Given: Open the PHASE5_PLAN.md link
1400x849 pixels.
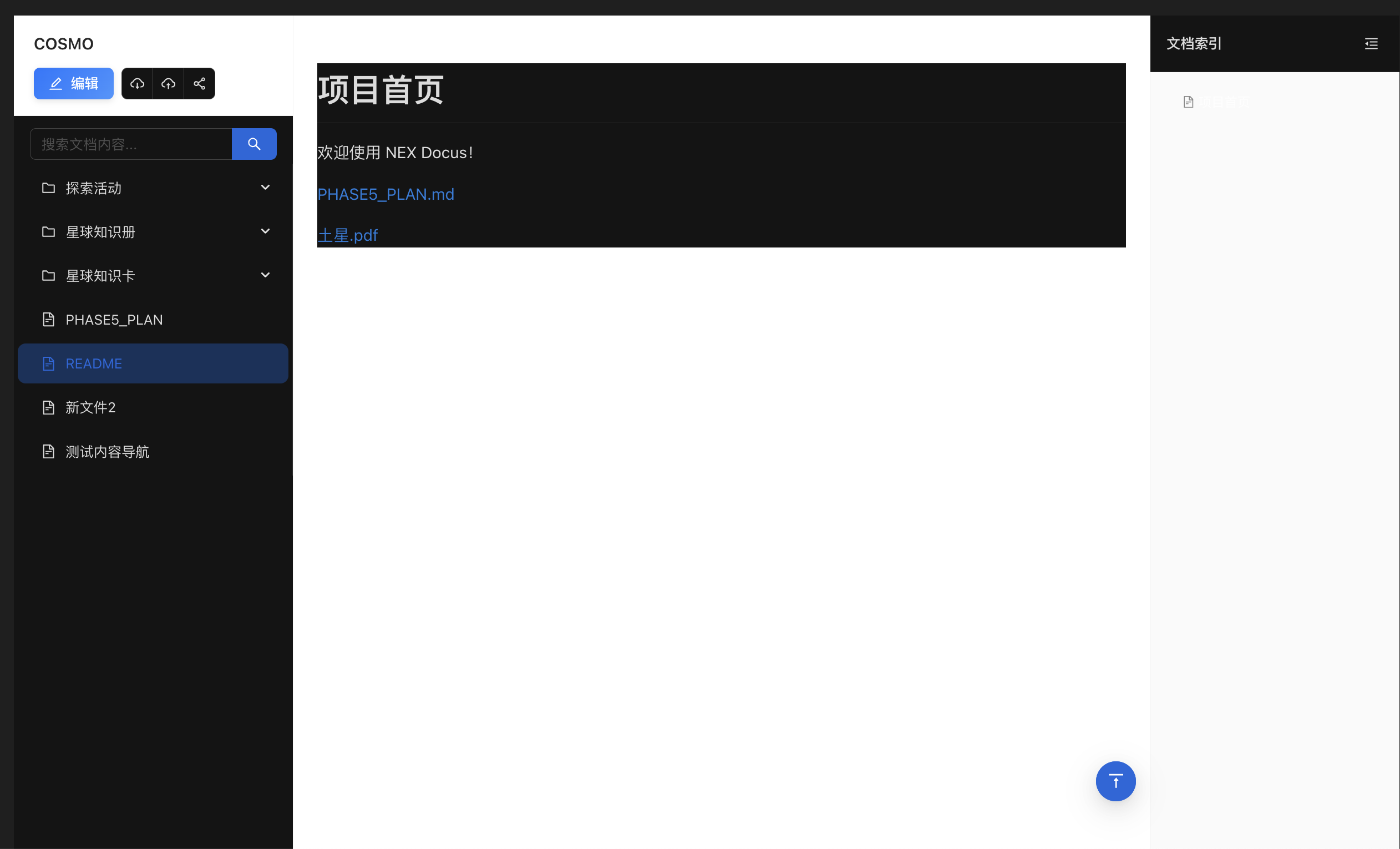Looking at the screenshot, I should [385, 194].
